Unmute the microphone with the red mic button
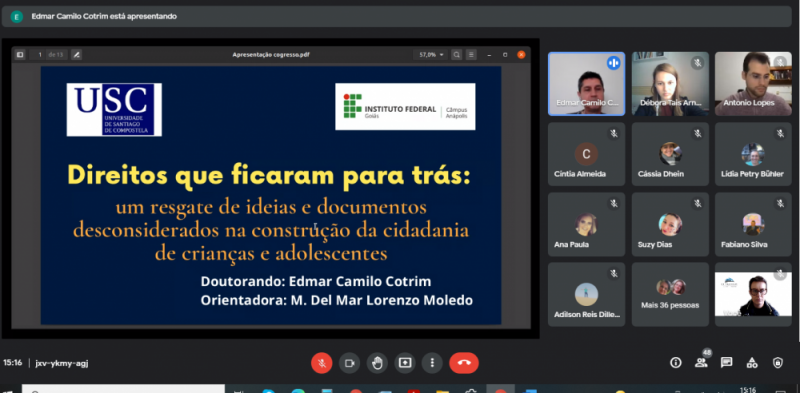 pos(321,363)
